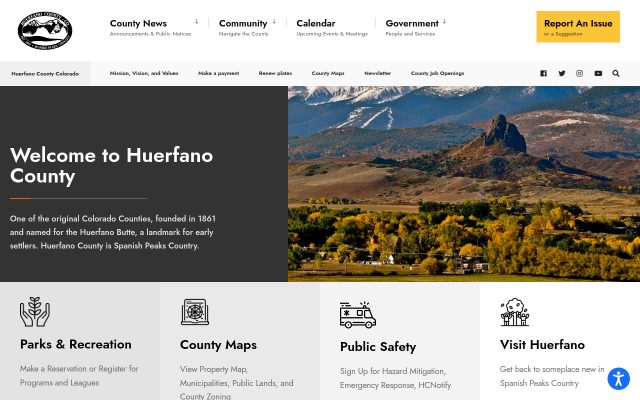Click the Report An Issue button
Screen dimensions: 640x400
[578, 27]
